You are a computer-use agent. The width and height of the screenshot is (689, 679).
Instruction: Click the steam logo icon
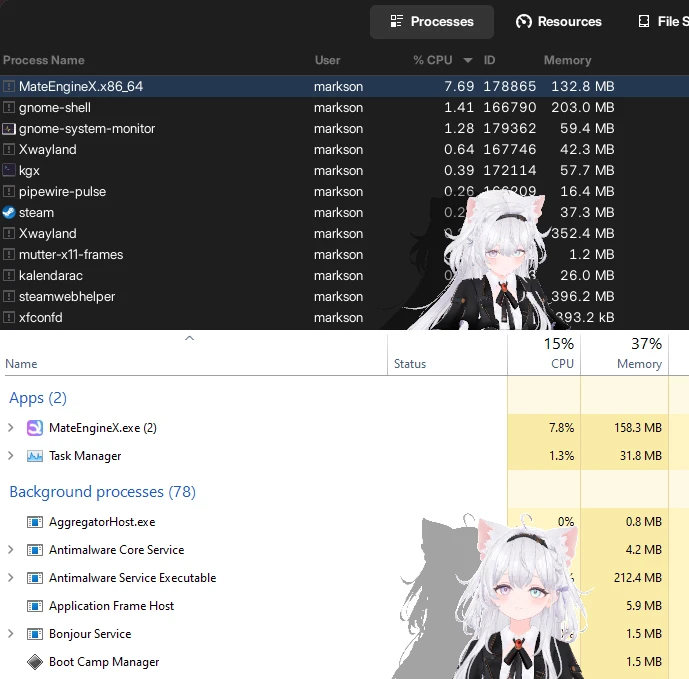pos(9,212)
